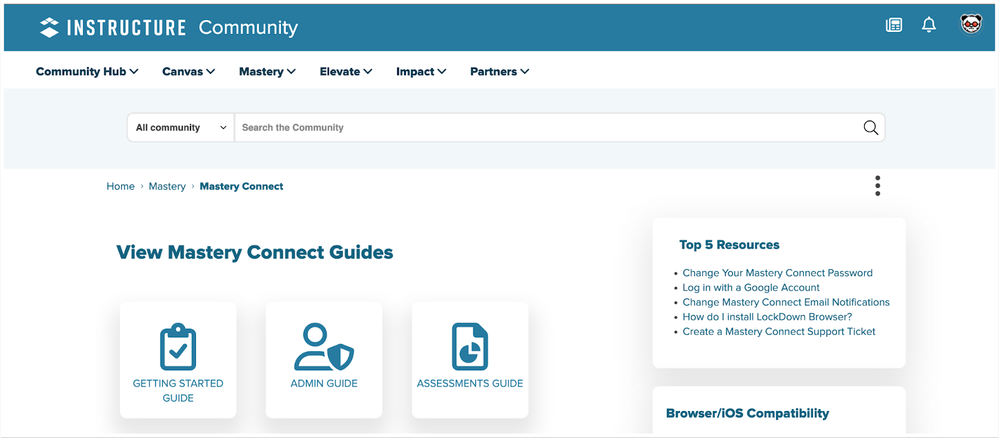Click the INSTRUCTURE wordmark
The image size is (999, 438).
pyautogui.click(x=126, y=27)
